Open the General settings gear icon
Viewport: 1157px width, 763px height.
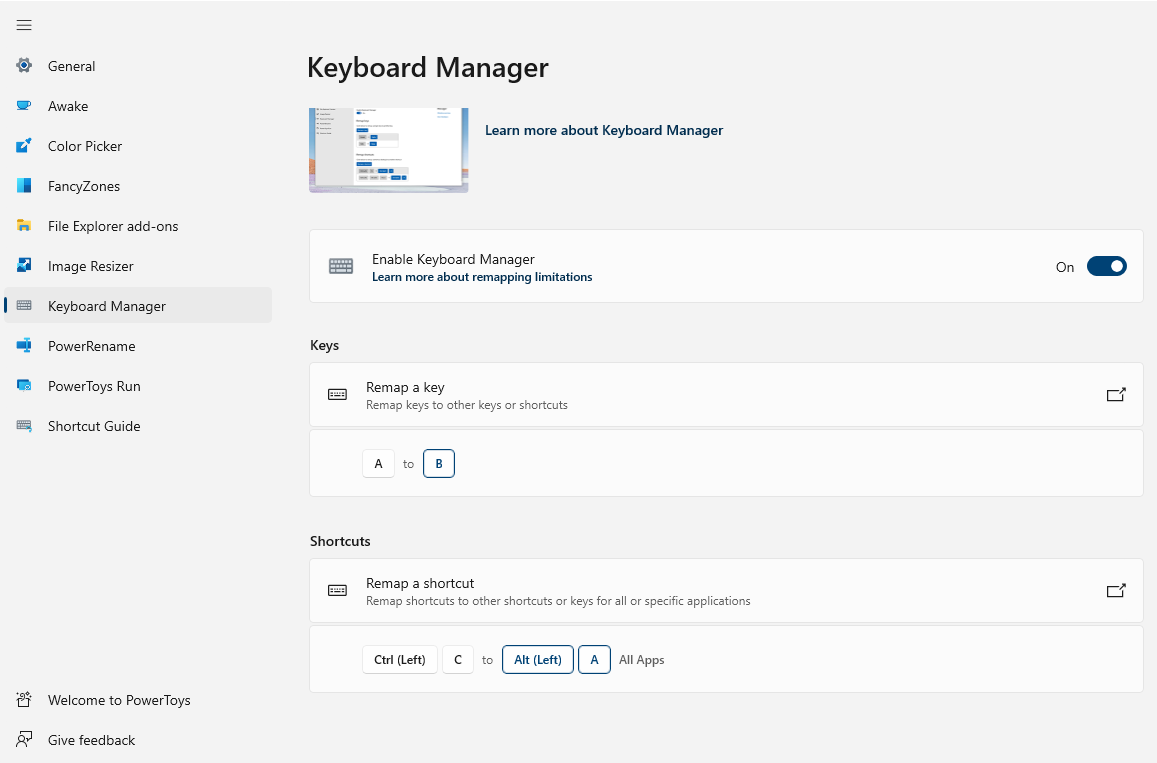click(24, 66)
